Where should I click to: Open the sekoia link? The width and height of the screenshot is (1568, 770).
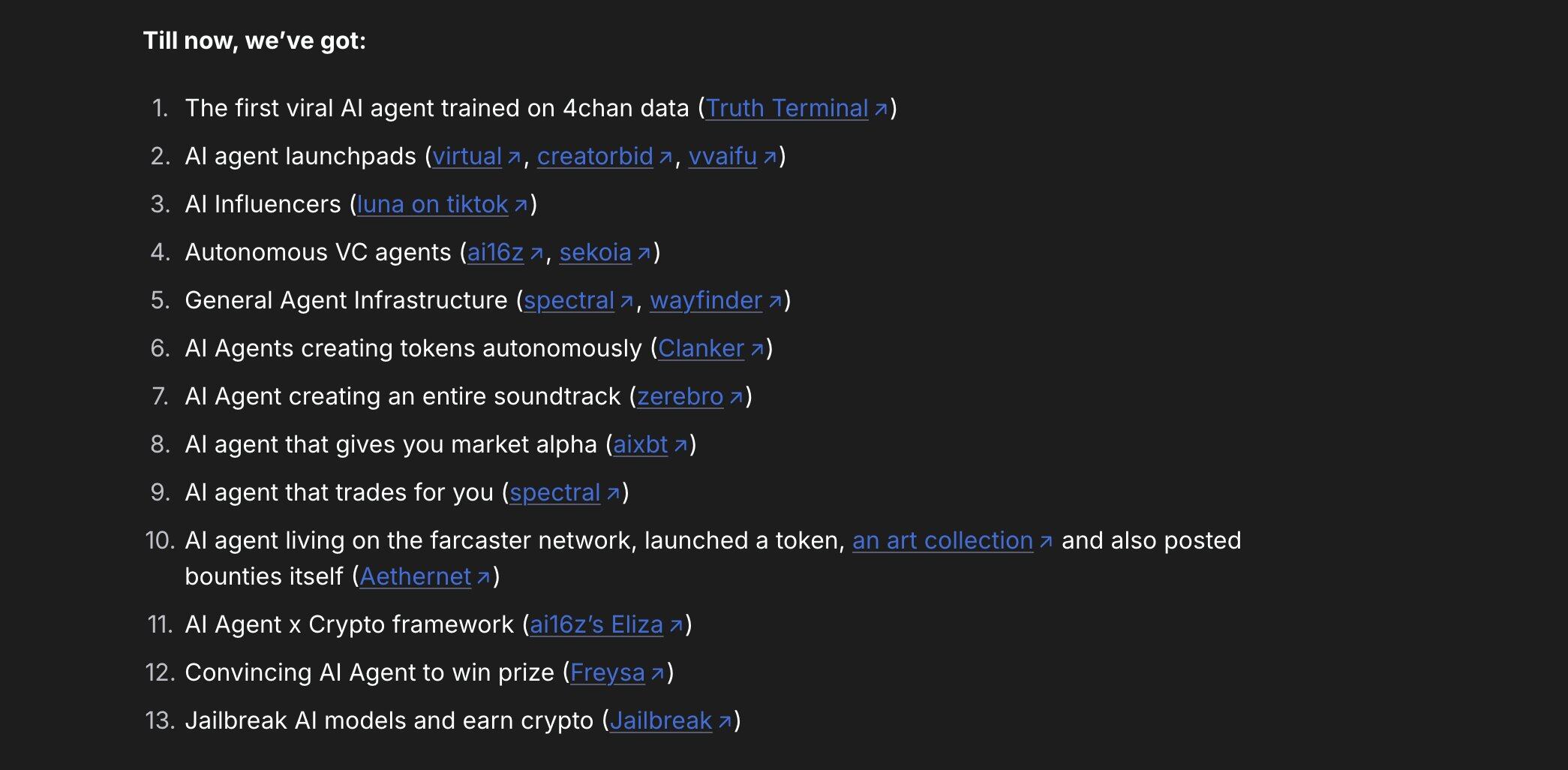pos(595,253)
